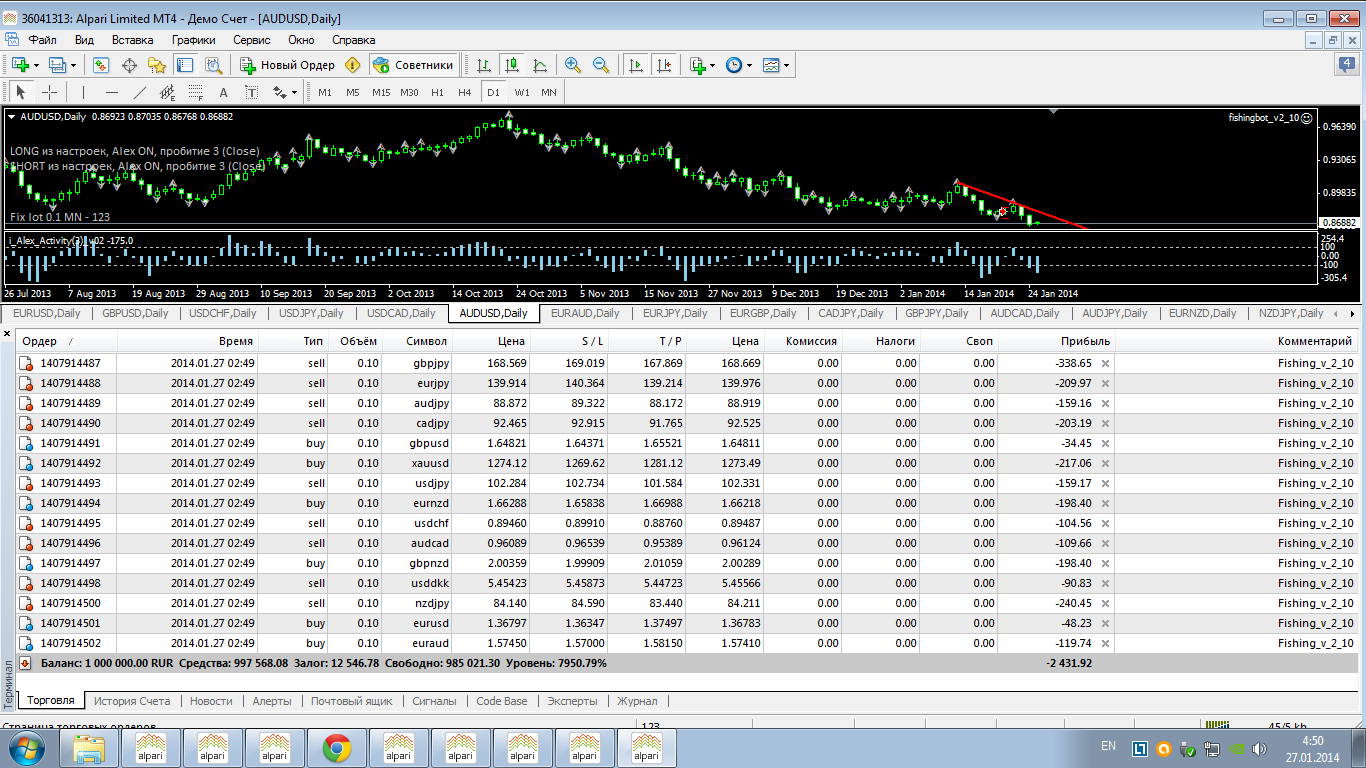This screenshot has height=768, width=1366.
Task: Open the Market Watch window icon
Action: coord(101,65)
